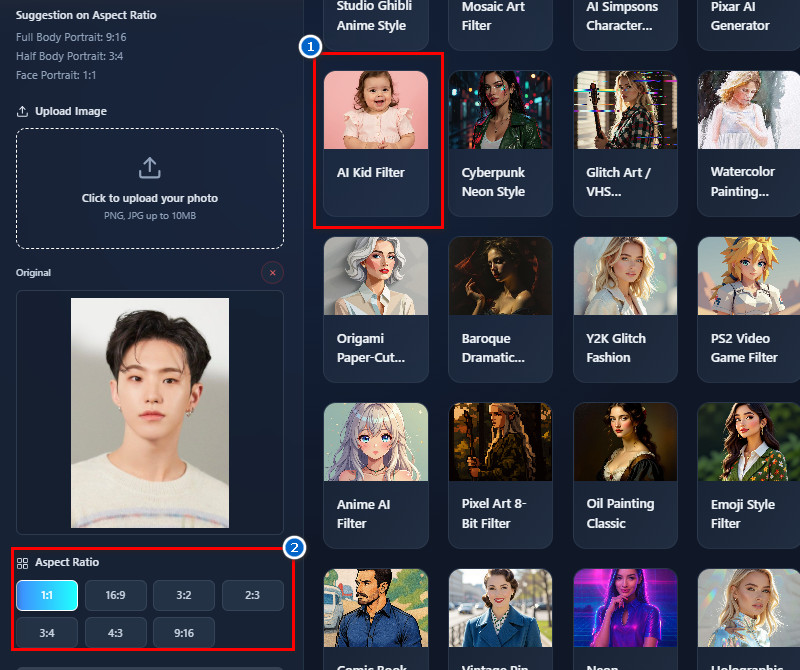This screenshot has height=670, width=800.
Task: Apply the Glitch Art / VHS filter
Action: pos(625,142)
